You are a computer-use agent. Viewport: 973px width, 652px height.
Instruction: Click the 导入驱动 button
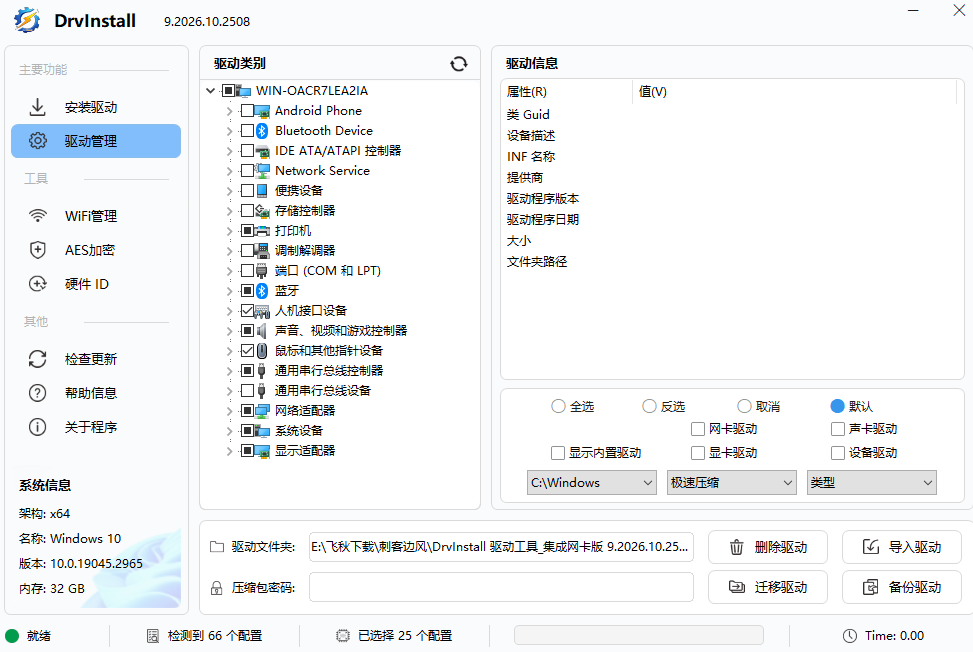click(x=902, y=547)
